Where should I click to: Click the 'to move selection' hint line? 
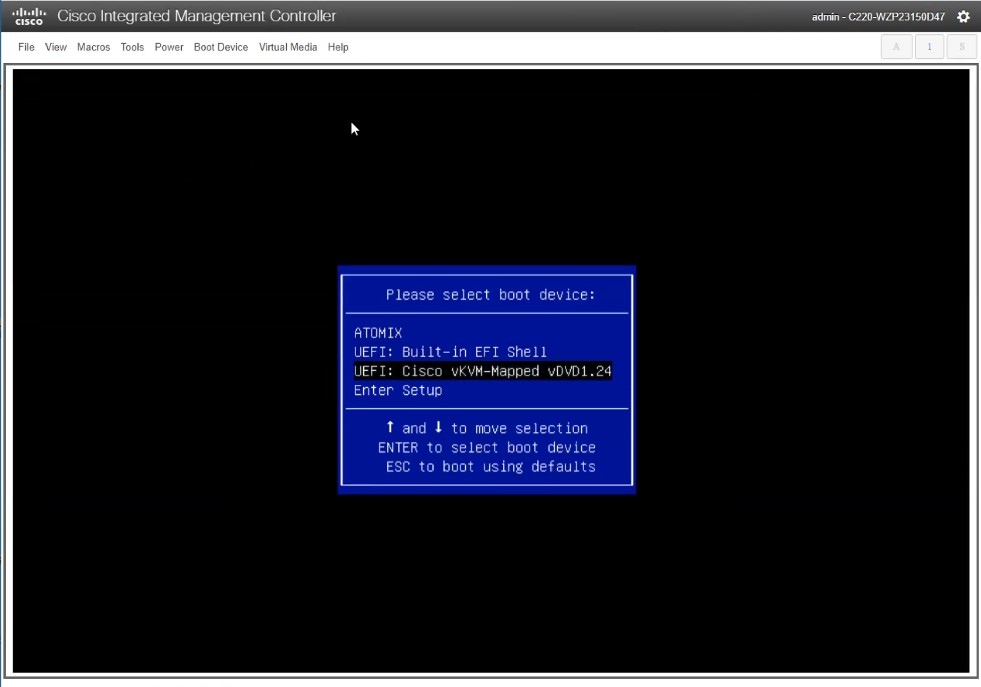pos(487,428)
